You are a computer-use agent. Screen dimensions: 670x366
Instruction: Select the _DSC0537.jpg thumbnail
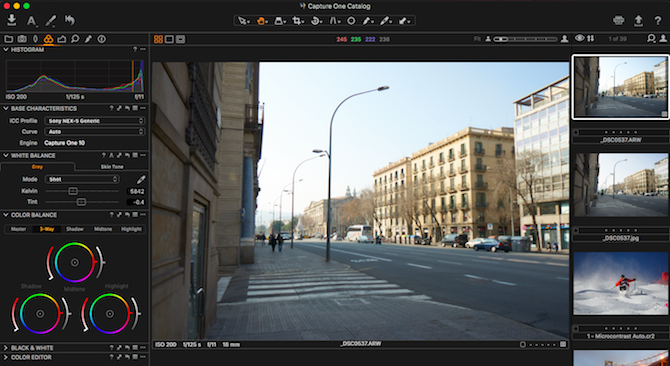[x=620, y=184]
